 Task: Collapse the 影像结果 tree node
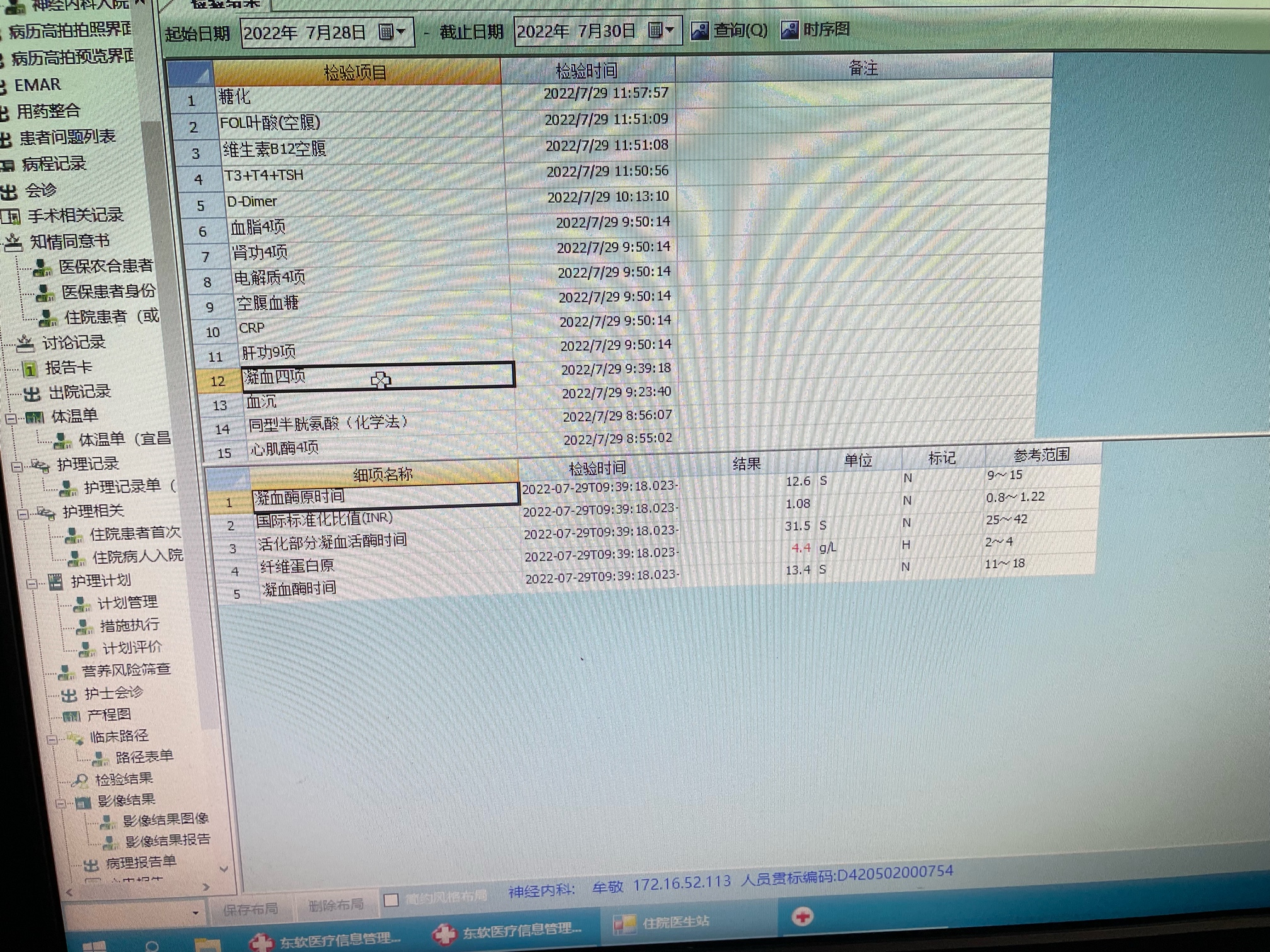[x=60, y=803]
